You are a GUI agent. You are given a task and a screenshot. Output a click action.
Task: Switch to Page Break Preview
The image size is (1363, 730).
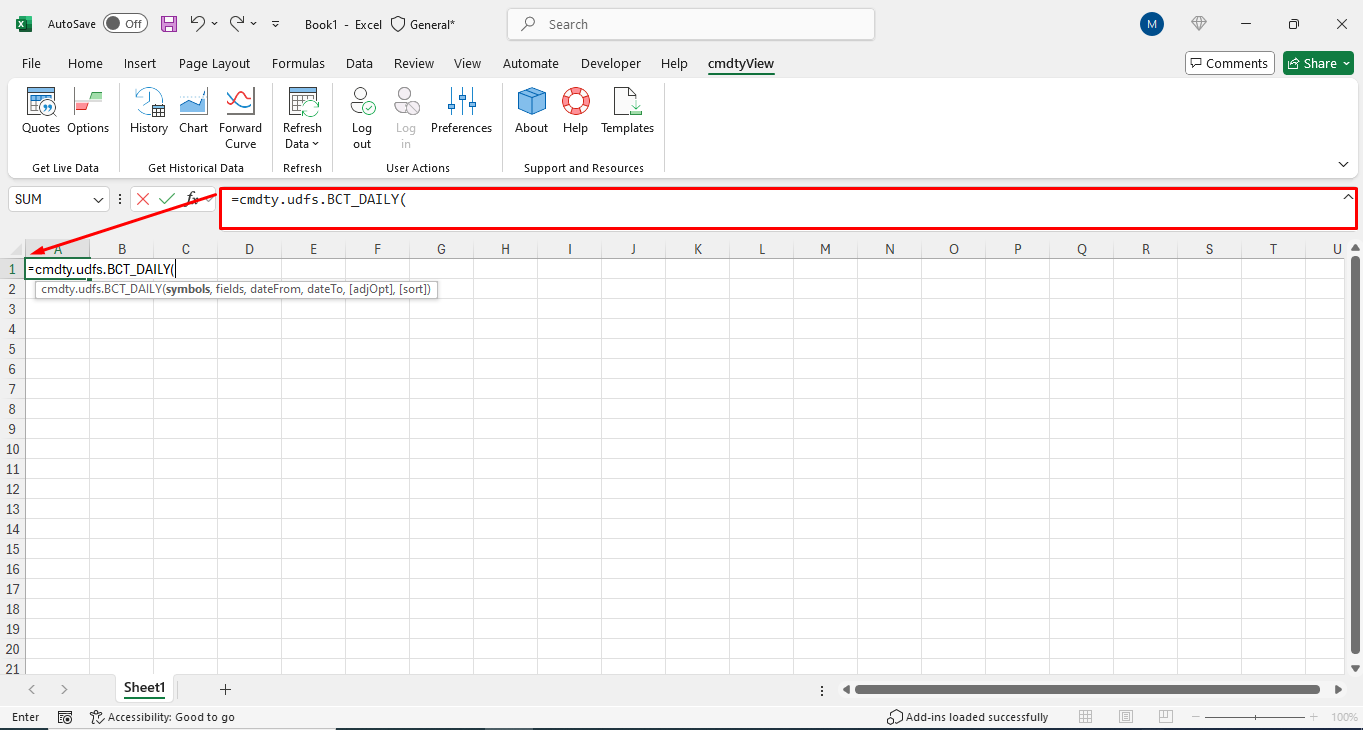click(1166, 717)
